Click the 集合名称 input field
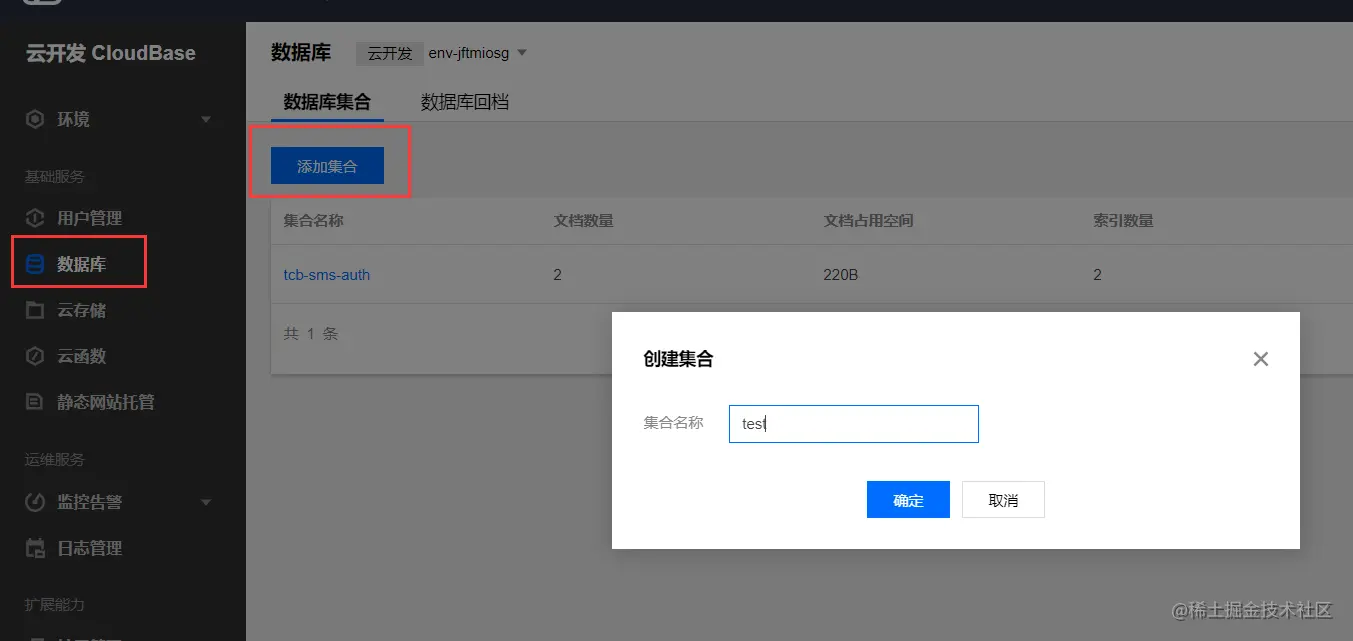 pyautogui.click(x=853, y=423)
